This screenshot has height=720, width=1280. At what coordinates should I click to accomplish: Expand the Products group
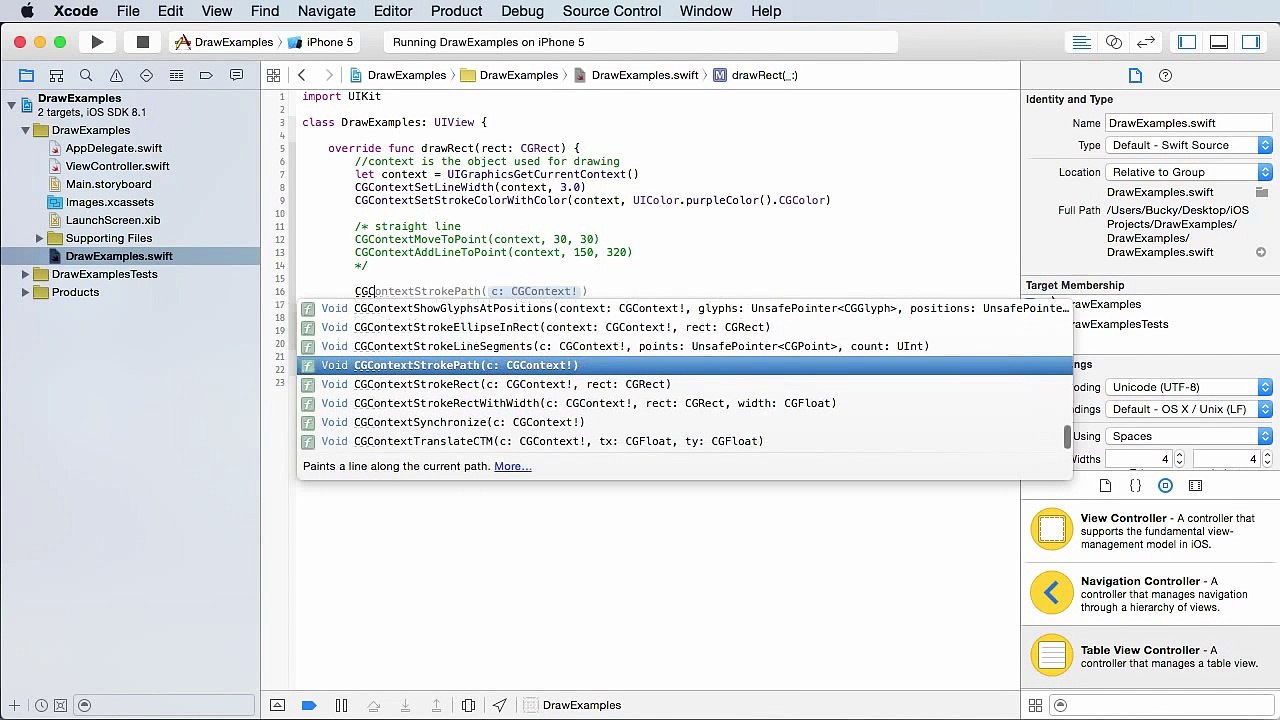pos(26,292)
